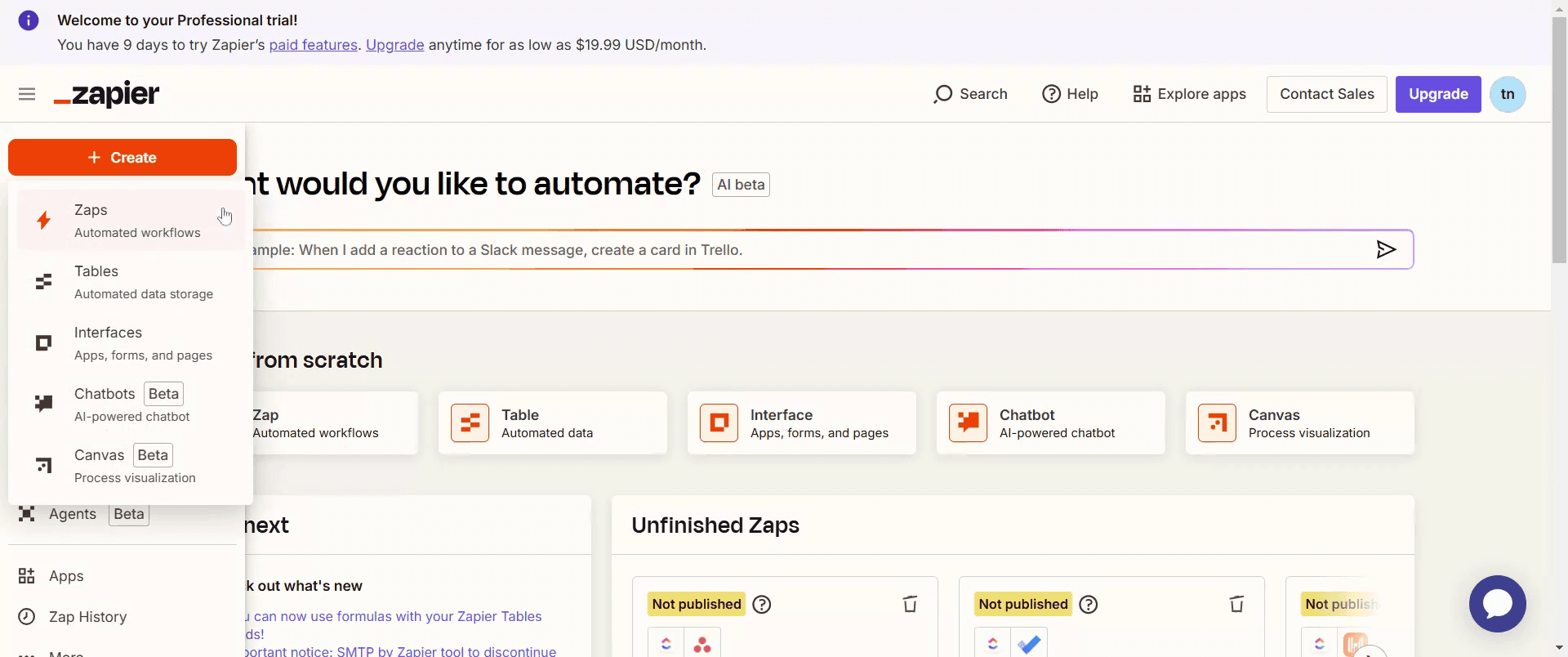Open the chat support bubble
The height and width of the screenshot is (657, 1568).
[1497, 604]
